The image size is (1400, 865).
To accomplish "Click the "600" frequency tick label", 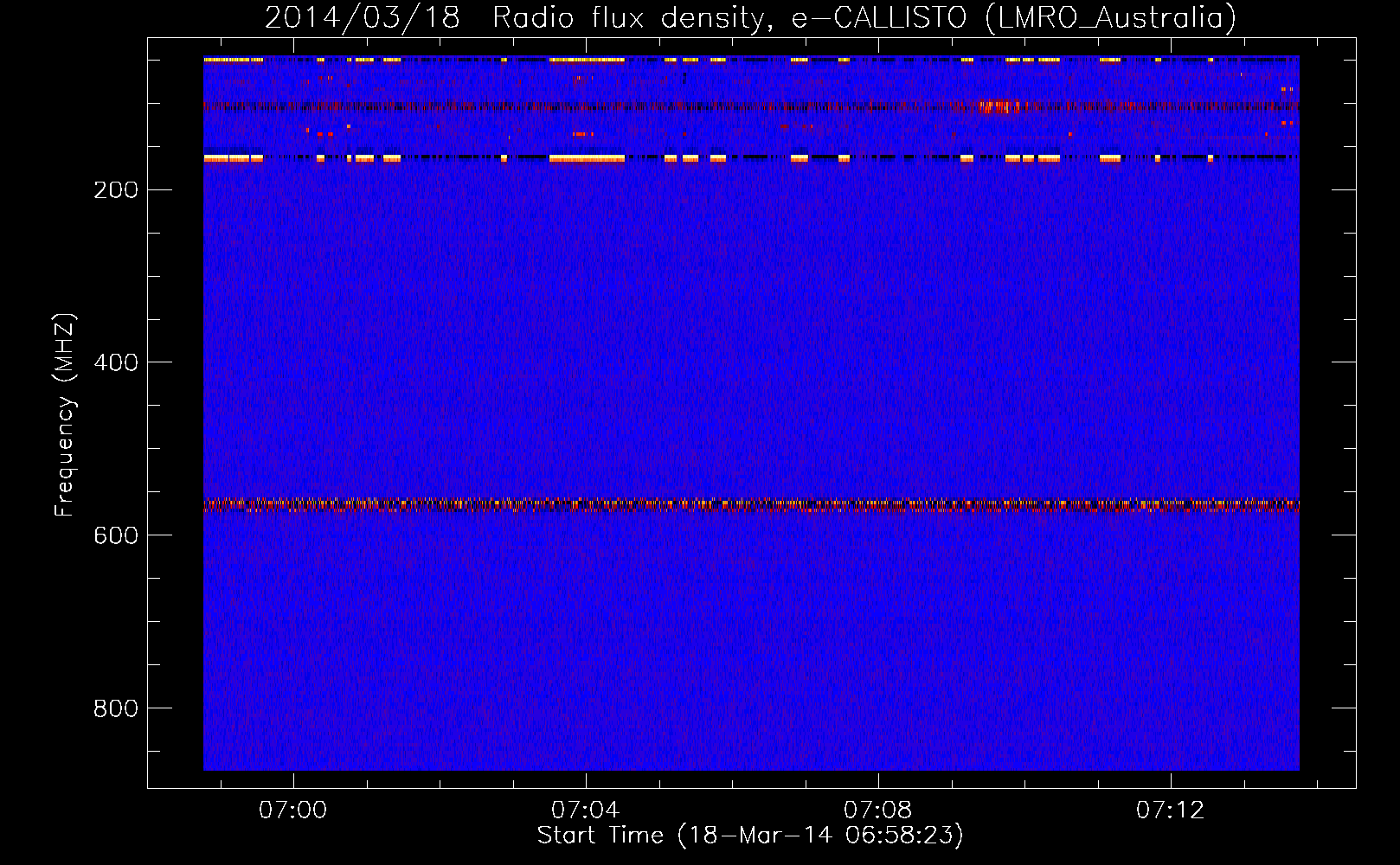I will click(x=116, y=535).
